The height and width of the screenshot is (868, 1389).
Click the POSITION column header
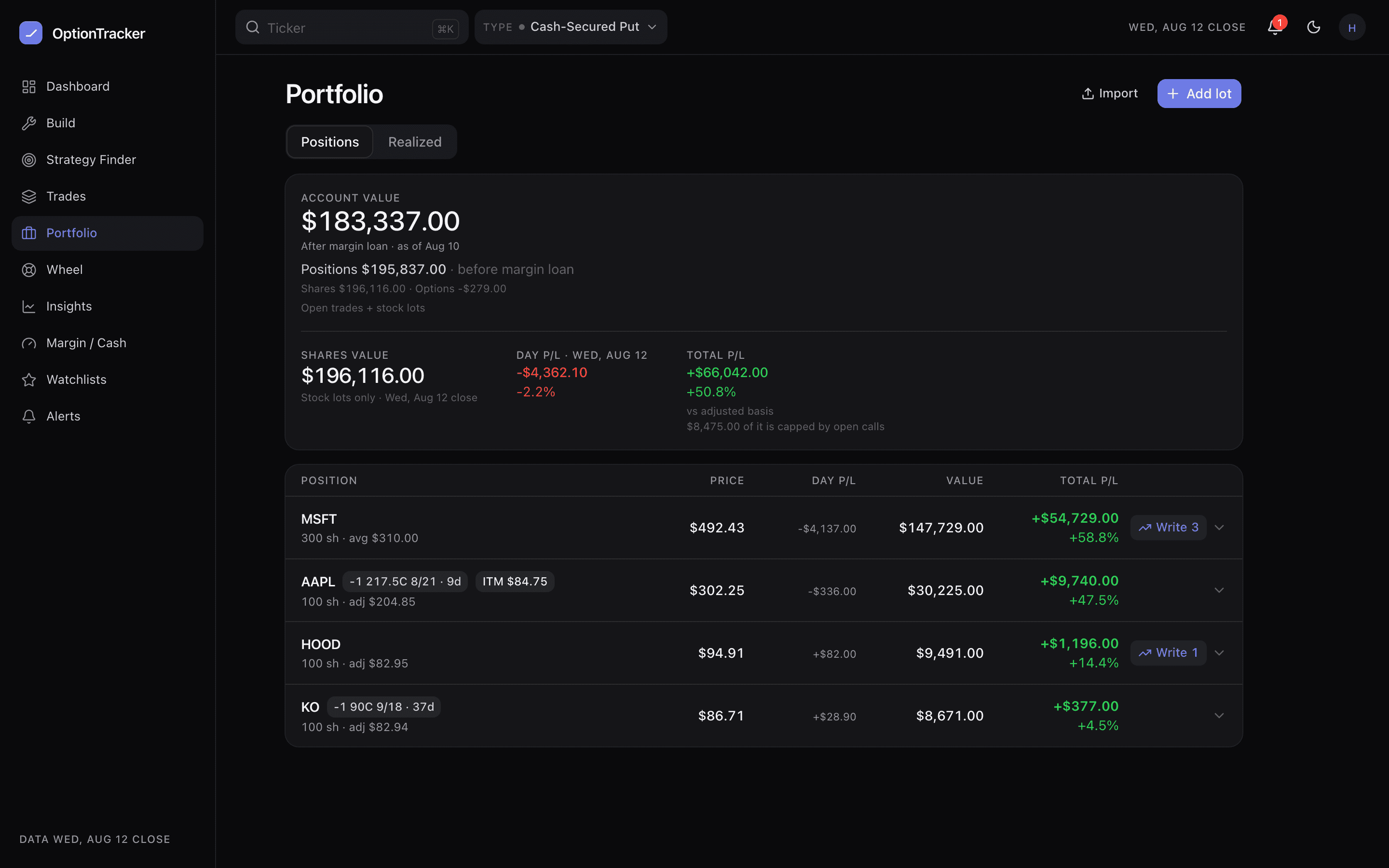pyautogui.click(x=329, y=480)
